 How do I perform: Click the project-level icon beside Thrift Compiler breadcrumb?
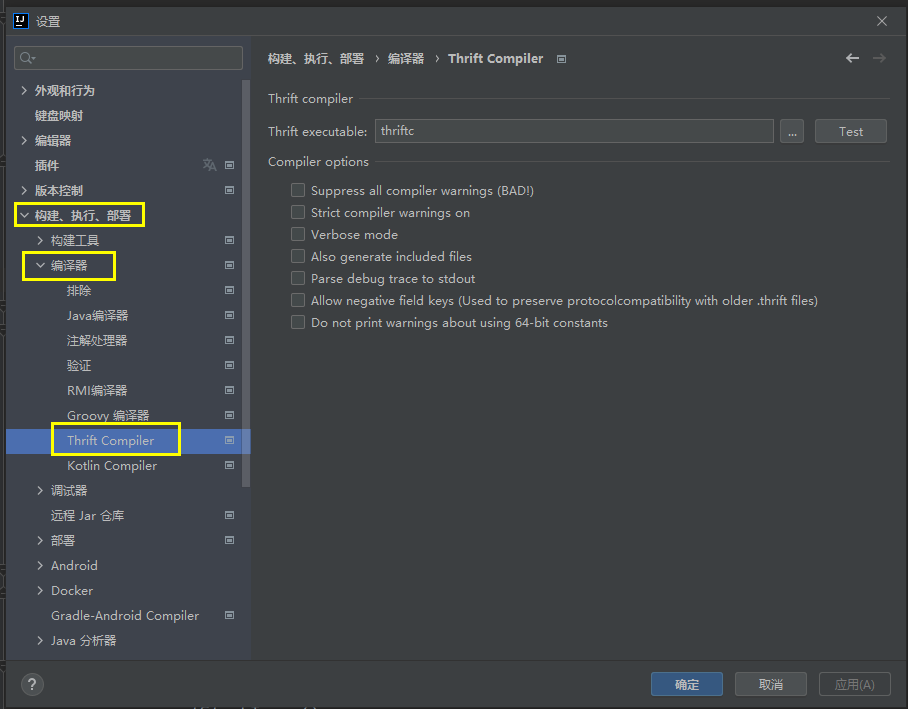click(561, 59)
